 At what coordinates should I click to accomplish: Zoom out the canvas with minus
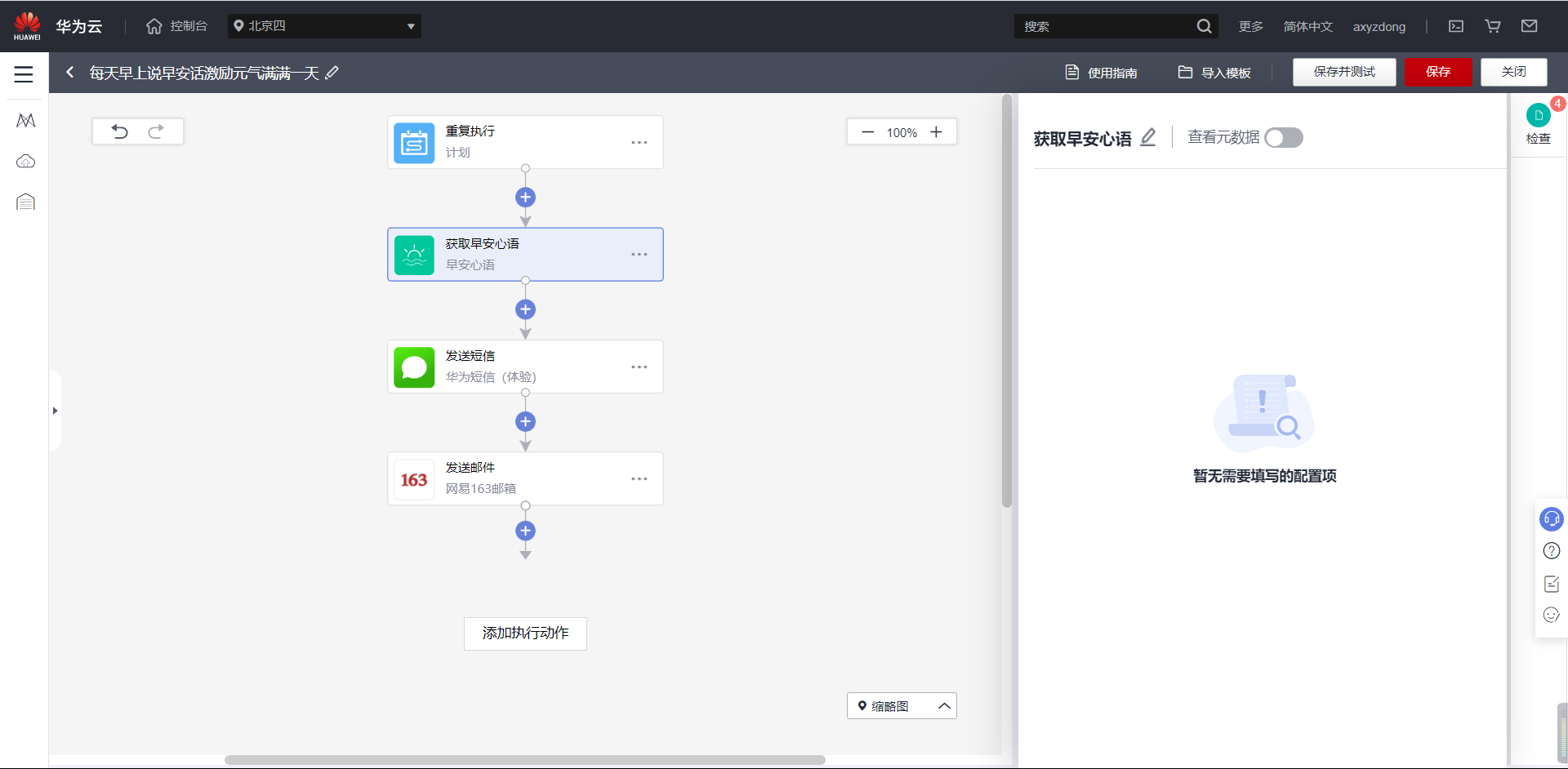867,132
